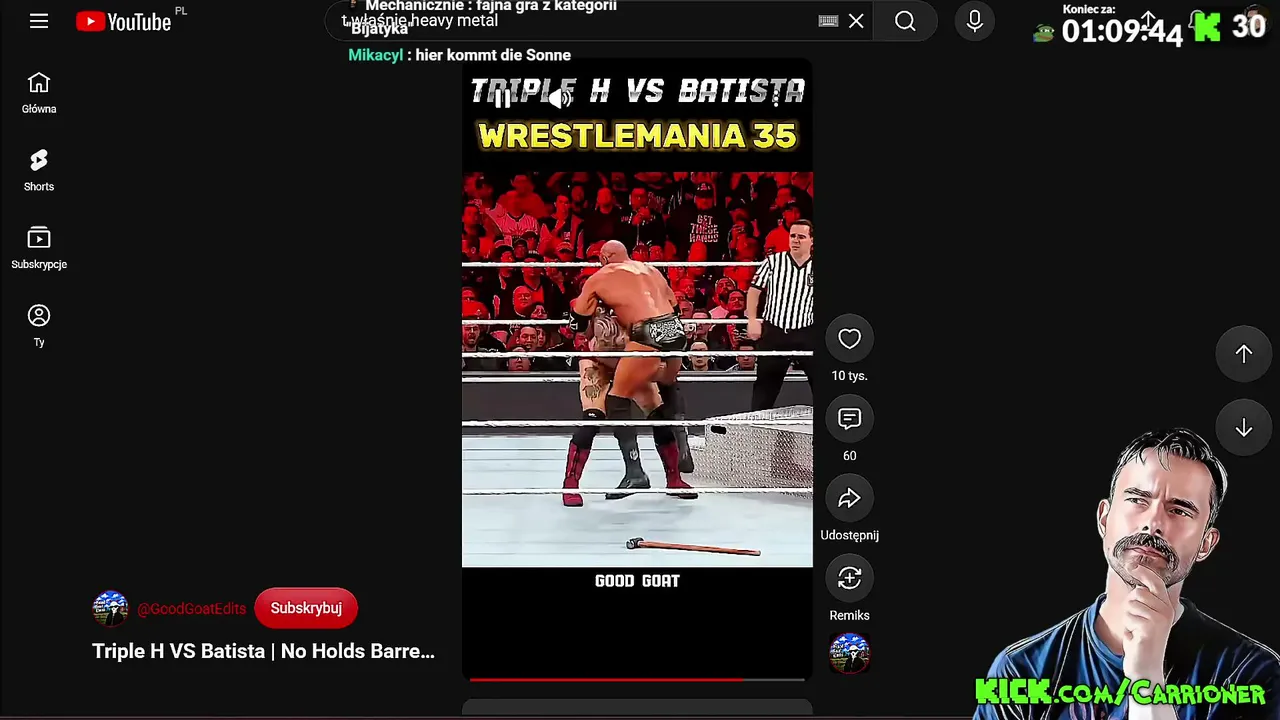The height and width of the screenshot is (720, 1280).
Task: Open the Short title 'Triple H VS Batista'
Action: tap(263, 651)
